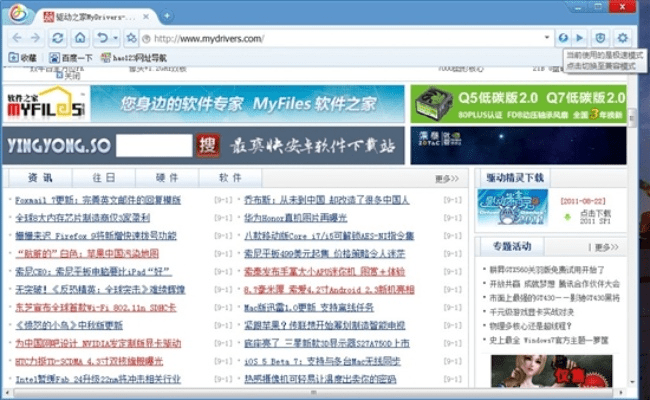Screen dimensions: 650x400
Task: Open the 收藏 favorites folder
Action: point(23,58)
